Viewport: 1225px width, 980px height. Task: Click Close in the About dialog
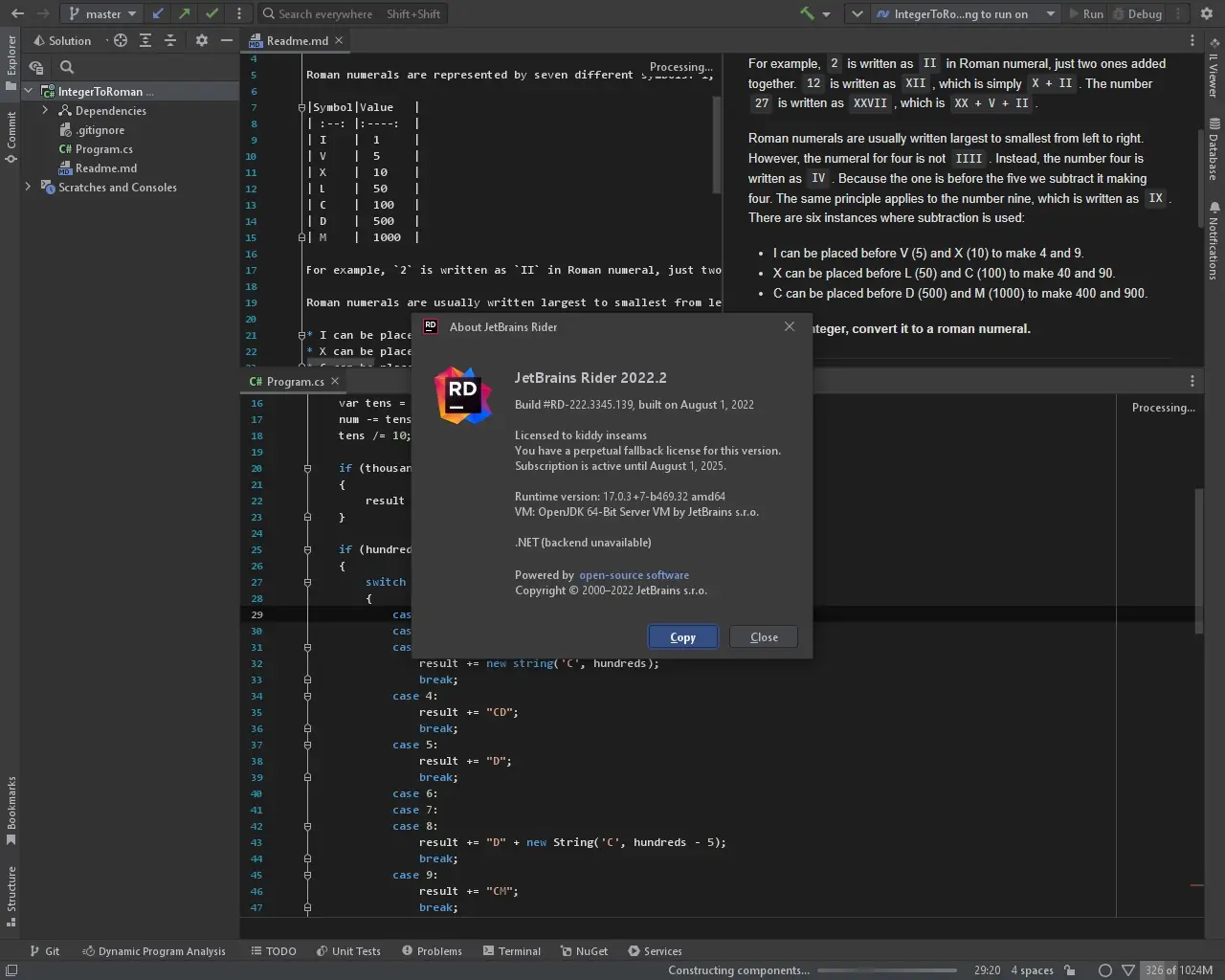coord(764,637)
